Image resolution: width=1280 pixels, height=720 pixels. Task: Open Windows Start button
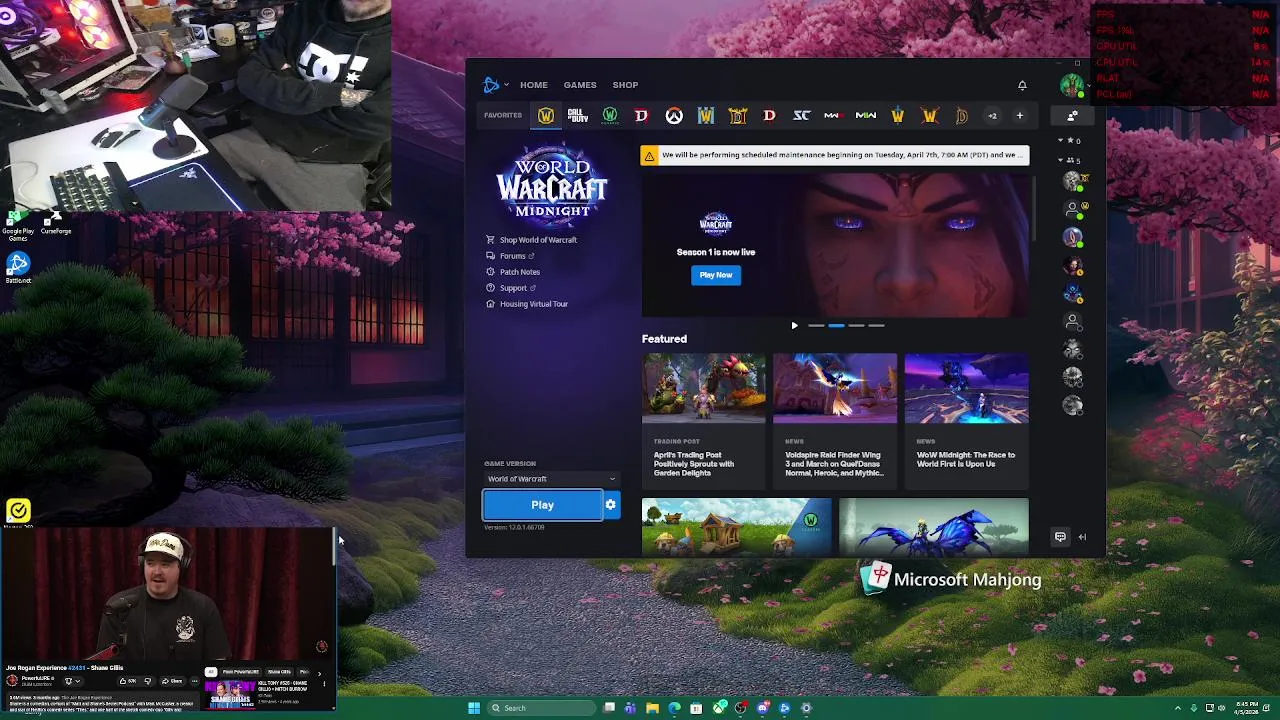474,708
